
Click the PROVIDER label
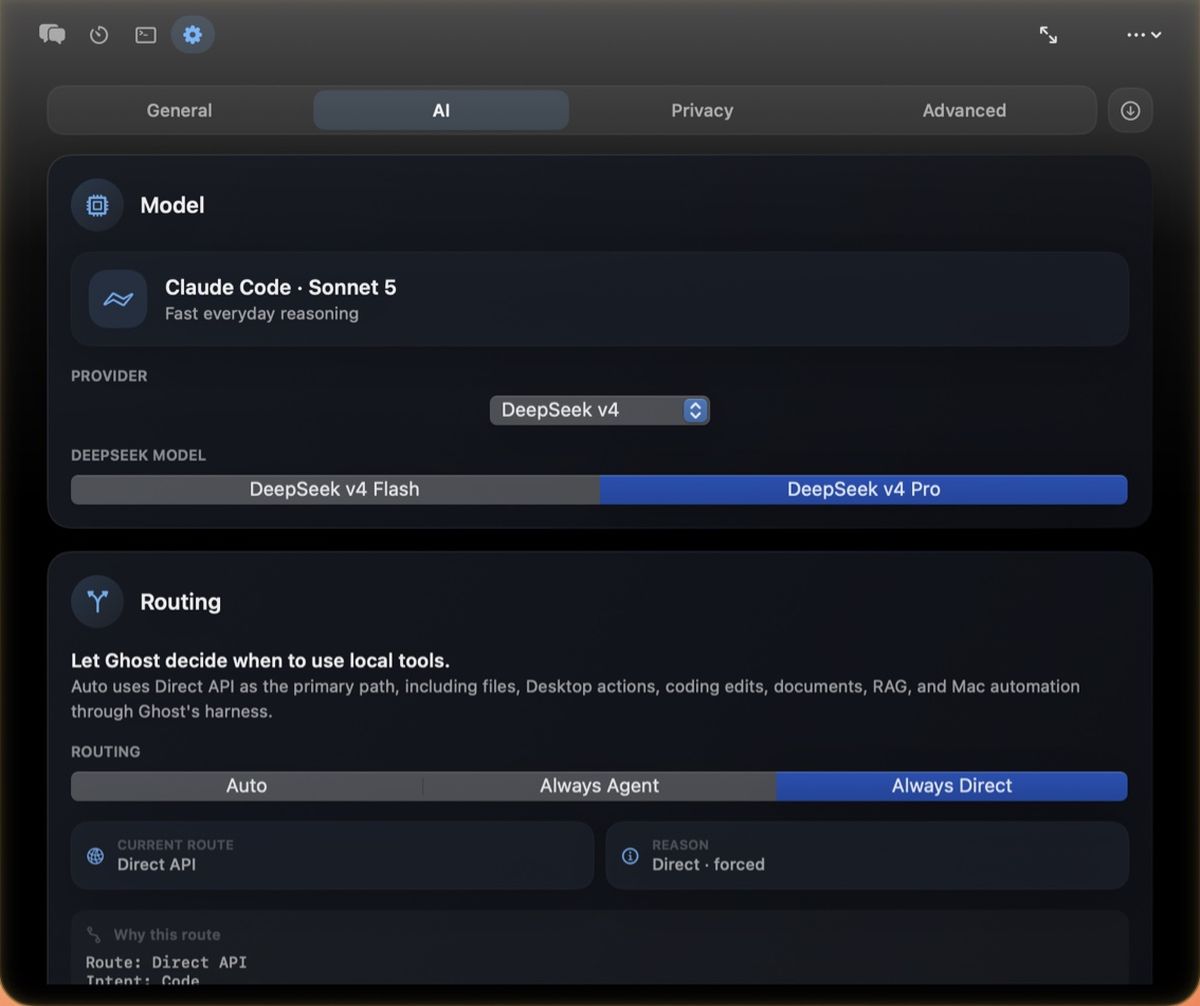[x=109, y=376]
